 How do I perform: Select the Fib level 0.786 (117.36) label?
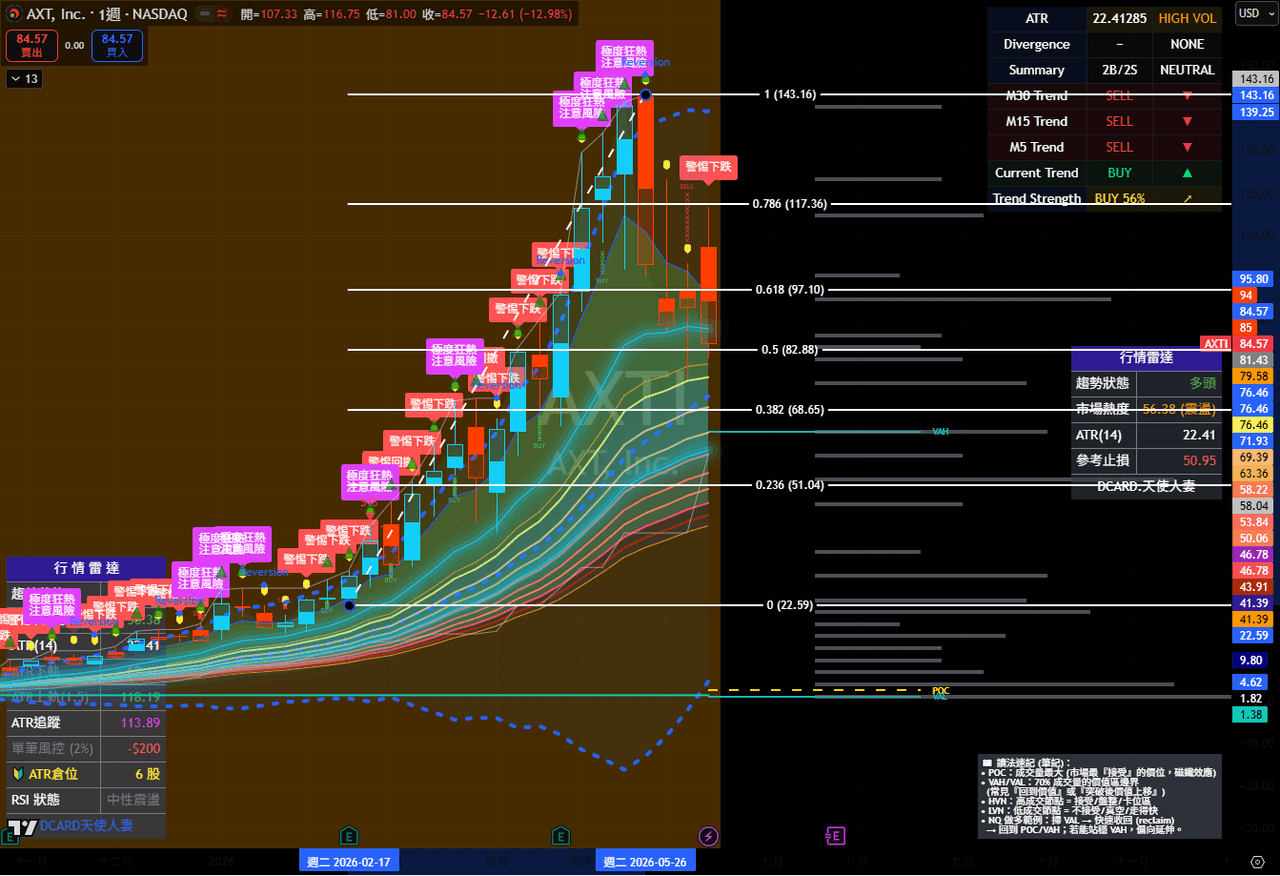[790, 204]
